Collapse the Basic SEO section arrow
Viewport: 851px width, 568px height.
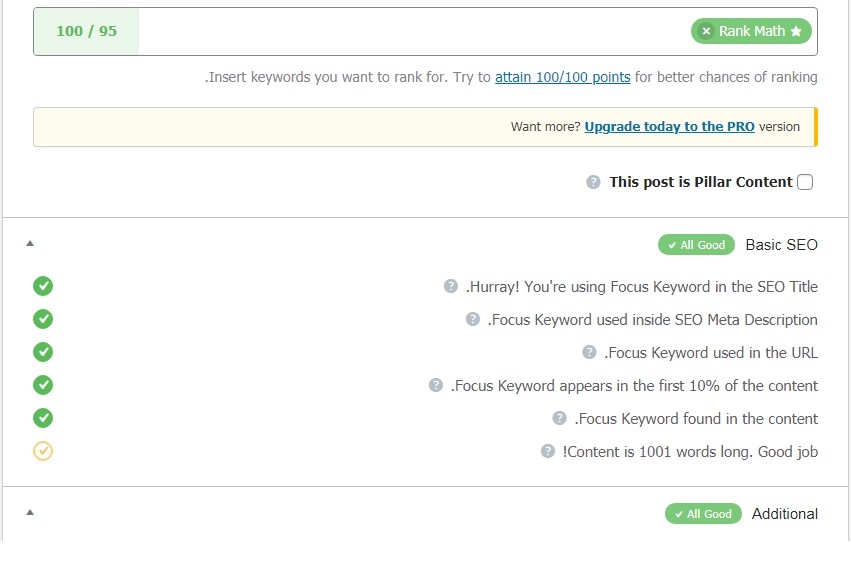click(x=29, y=244)
